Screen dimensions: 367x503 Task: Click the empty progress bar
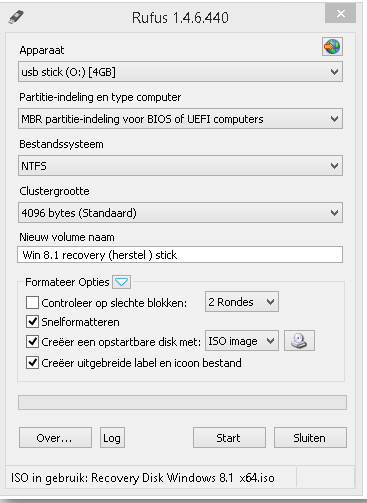[182, 402]
